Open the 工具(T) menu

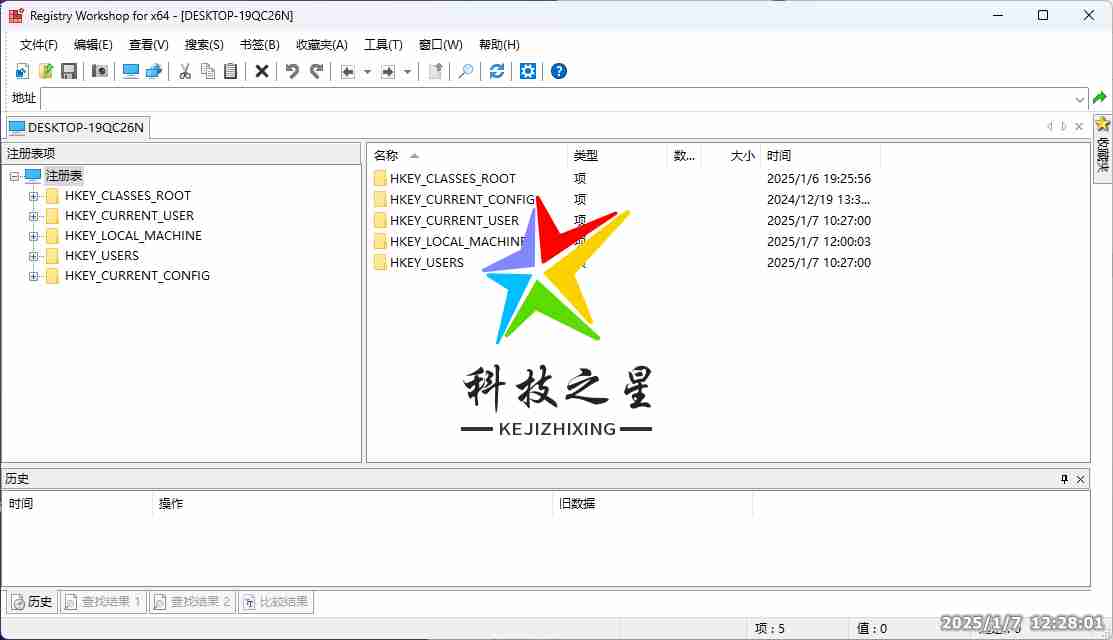(x=384, y=44)
